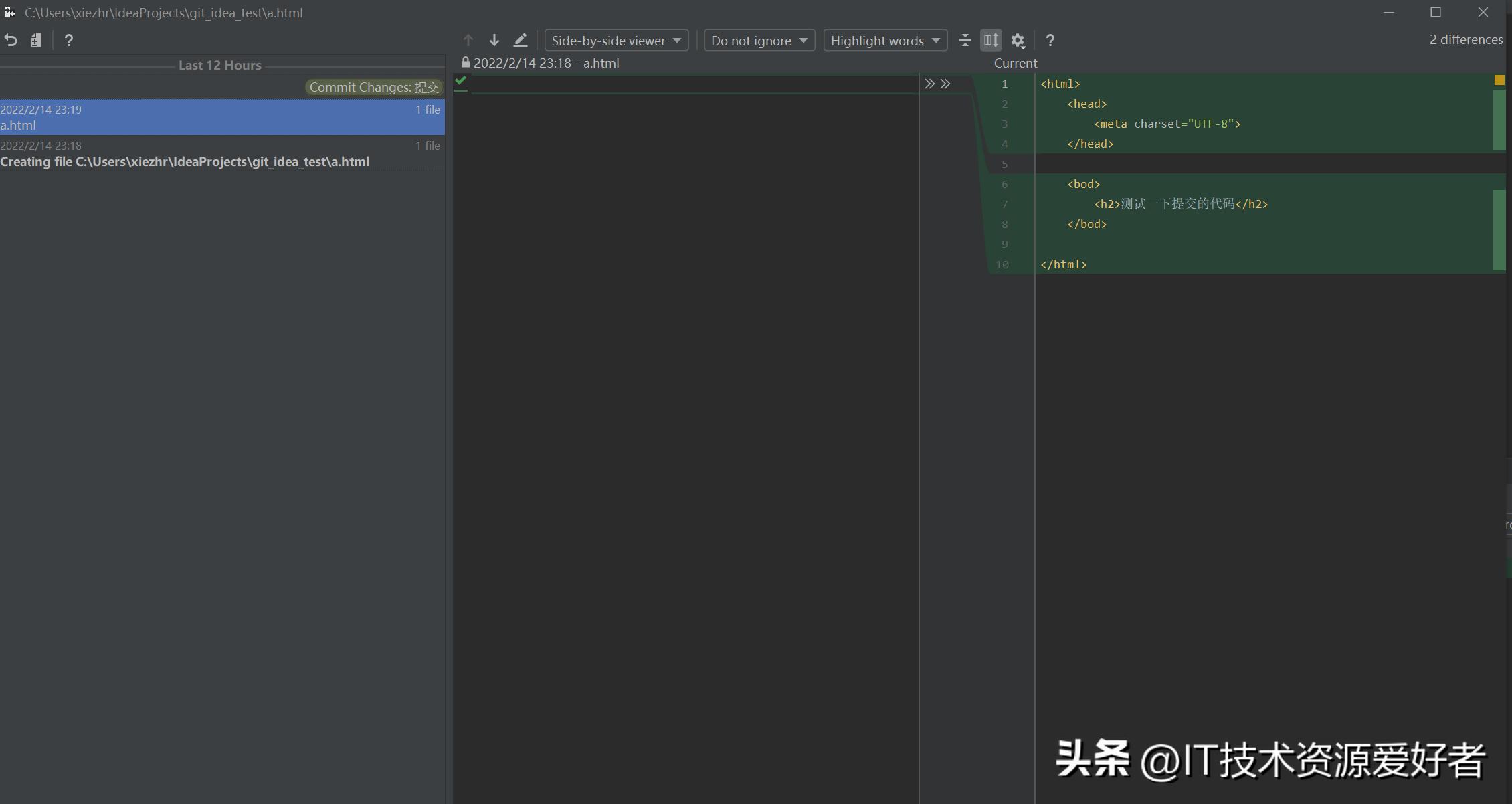This screenshot has height=804, width=1512.
Task: Toggle collapse unchanged fragments
Action: click(x=965, y=40)
